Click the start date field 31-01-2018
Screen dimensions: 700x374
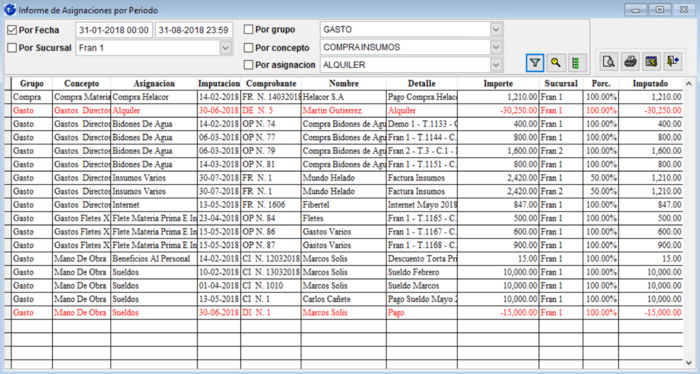114,30
